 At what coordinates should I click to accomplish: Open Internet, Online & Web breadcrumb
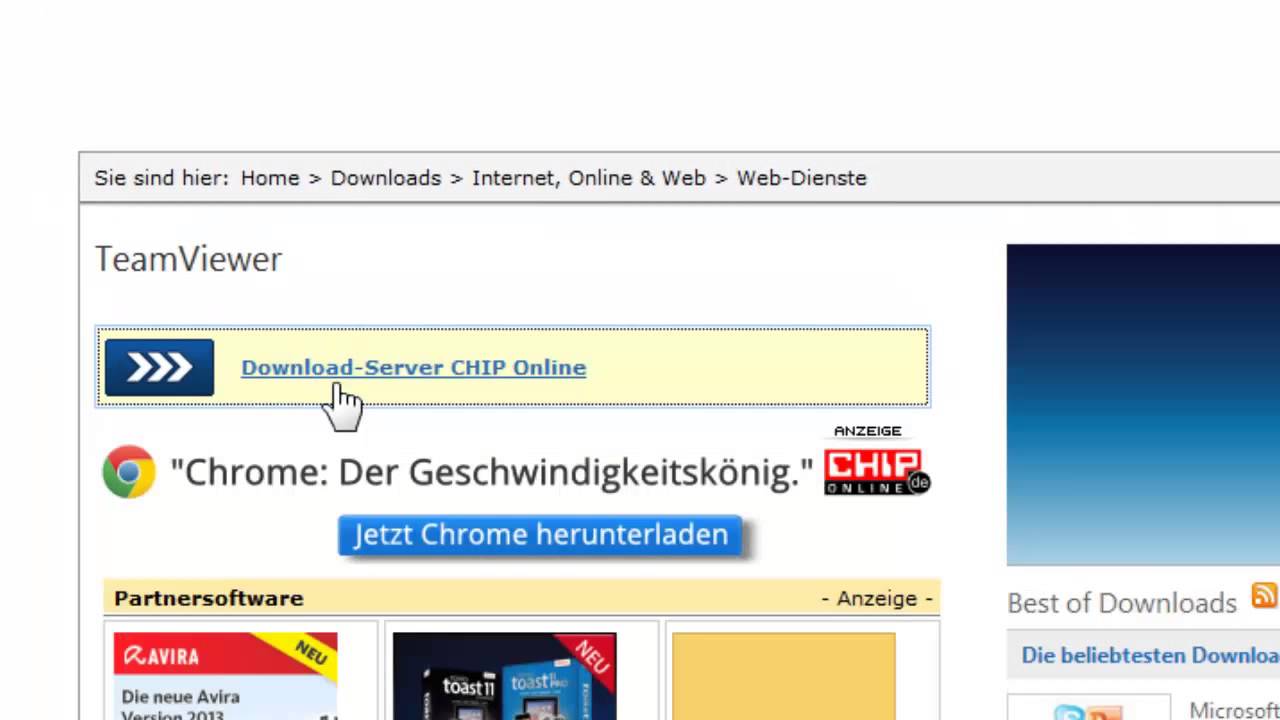point(589,178)
